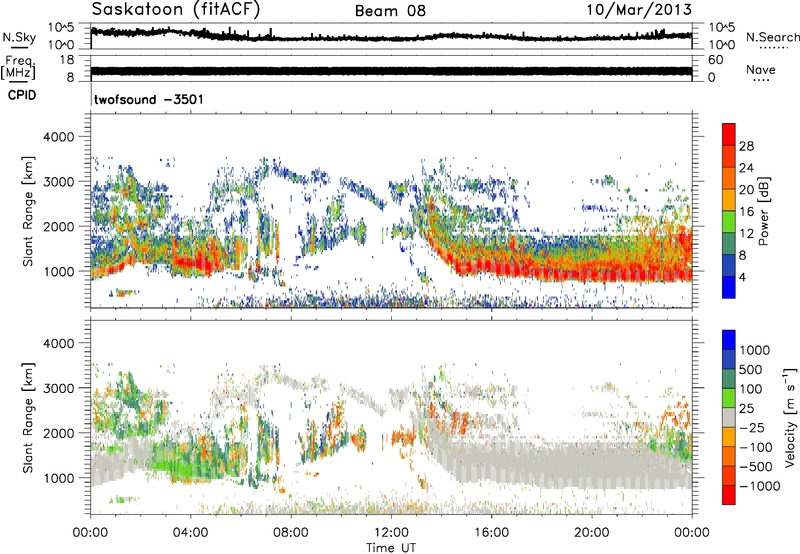Click the '12:00' time axis tick label

click(x=391, y=533)
